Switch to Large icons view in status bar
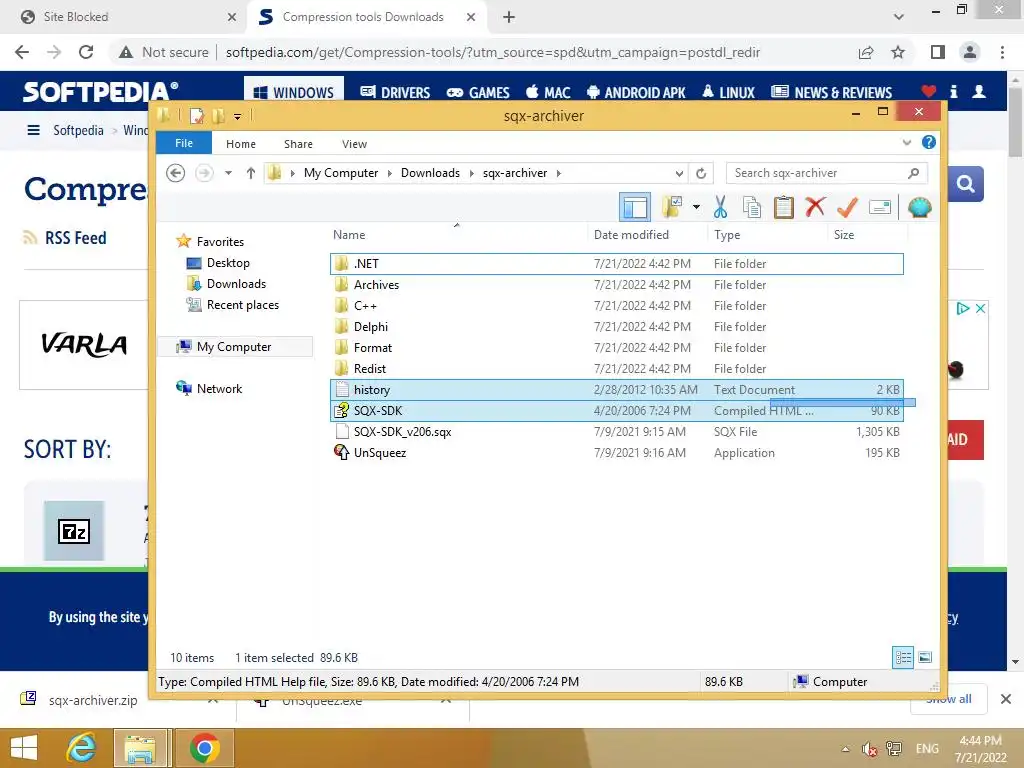Viewport: 1024px width, 768px height. 925,657
